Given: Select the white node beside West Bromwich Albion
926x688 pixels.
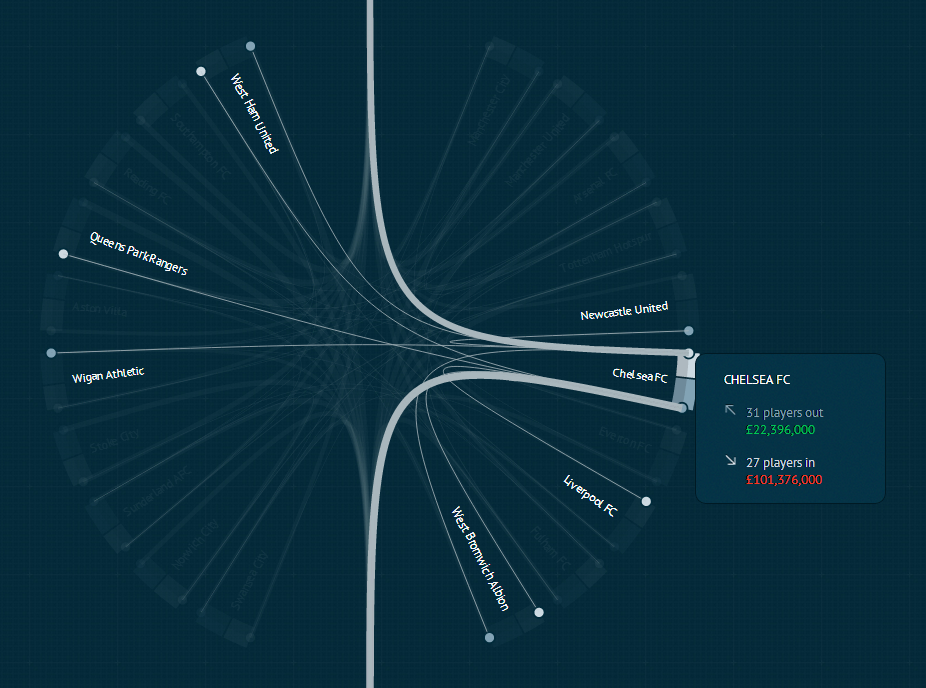Looking at the screenshot, I should point(539,612).
